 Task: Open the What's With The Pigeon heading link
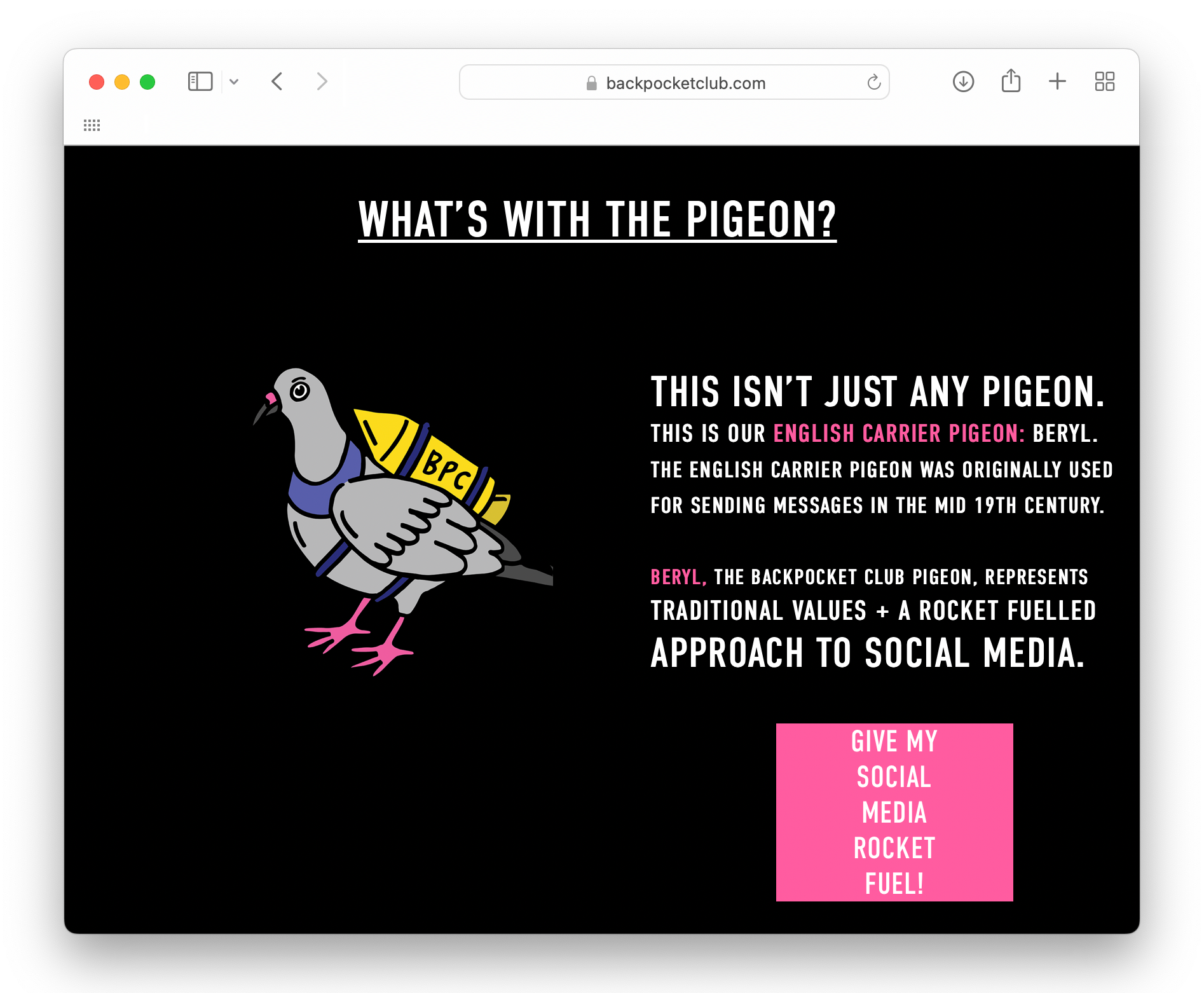(598, 220)
